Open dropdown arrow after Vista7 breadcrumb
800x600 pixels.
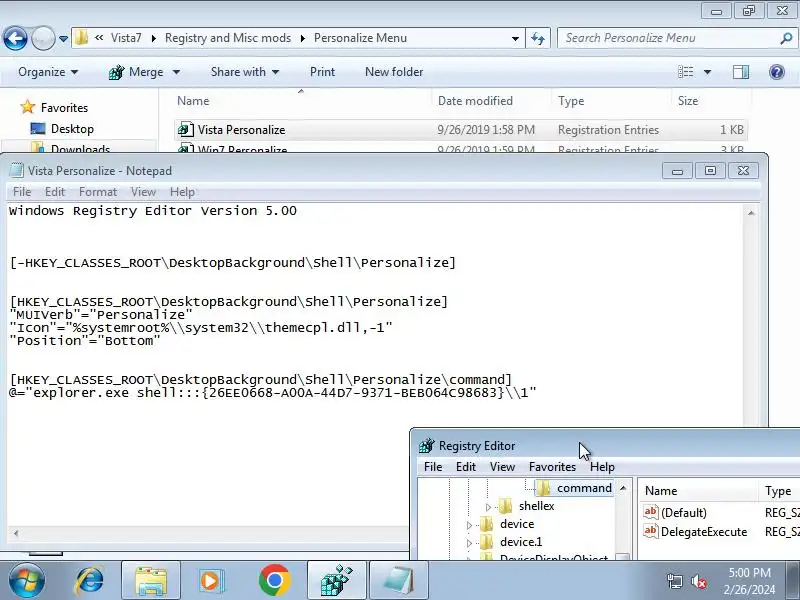click(x=154, y=38)
